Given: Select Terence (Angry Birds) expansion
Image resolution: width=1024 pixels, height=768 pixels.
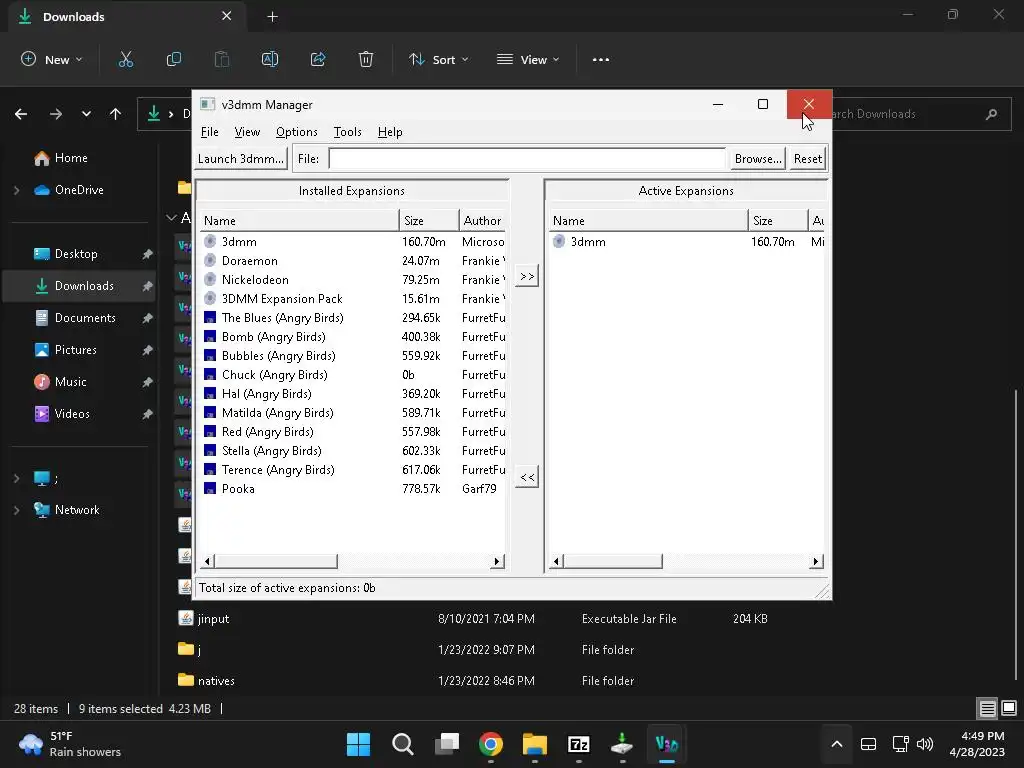Looking at the screenshot, I should point(353,470).
